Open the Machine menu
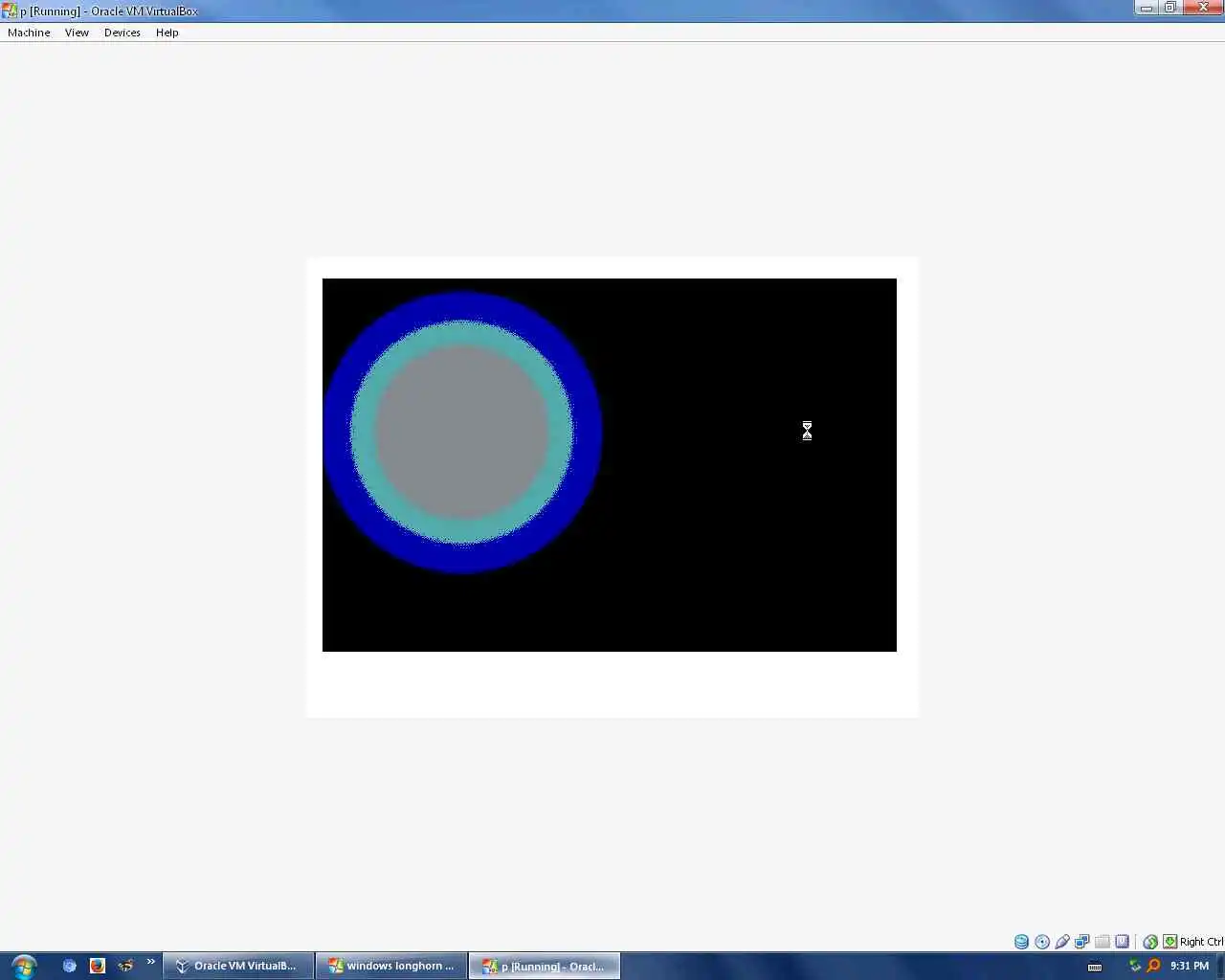Screen dimensions: 1225x980 click(x=29, y=33)
